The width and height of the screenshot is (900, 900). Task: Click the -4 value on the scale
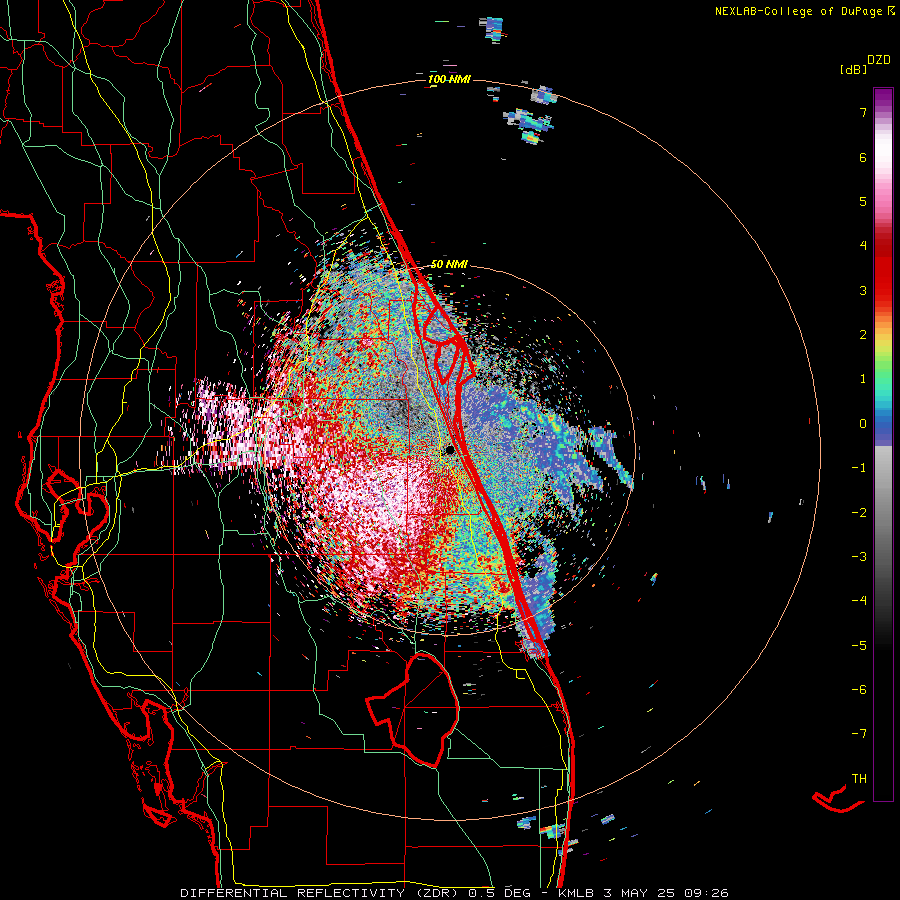click(x=859, y=601)
